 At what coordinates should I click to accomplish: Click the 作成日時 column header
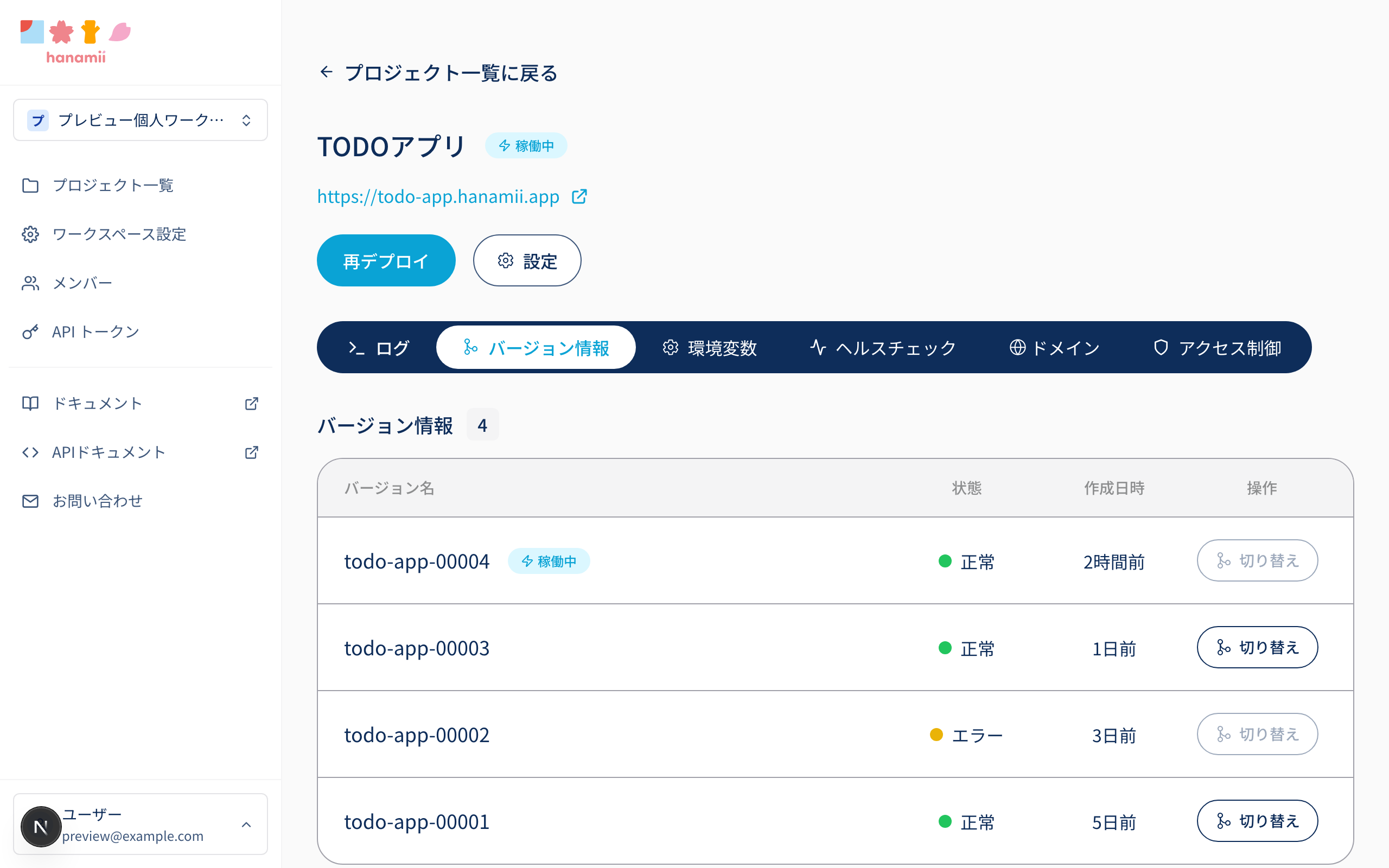[1114, 488]
